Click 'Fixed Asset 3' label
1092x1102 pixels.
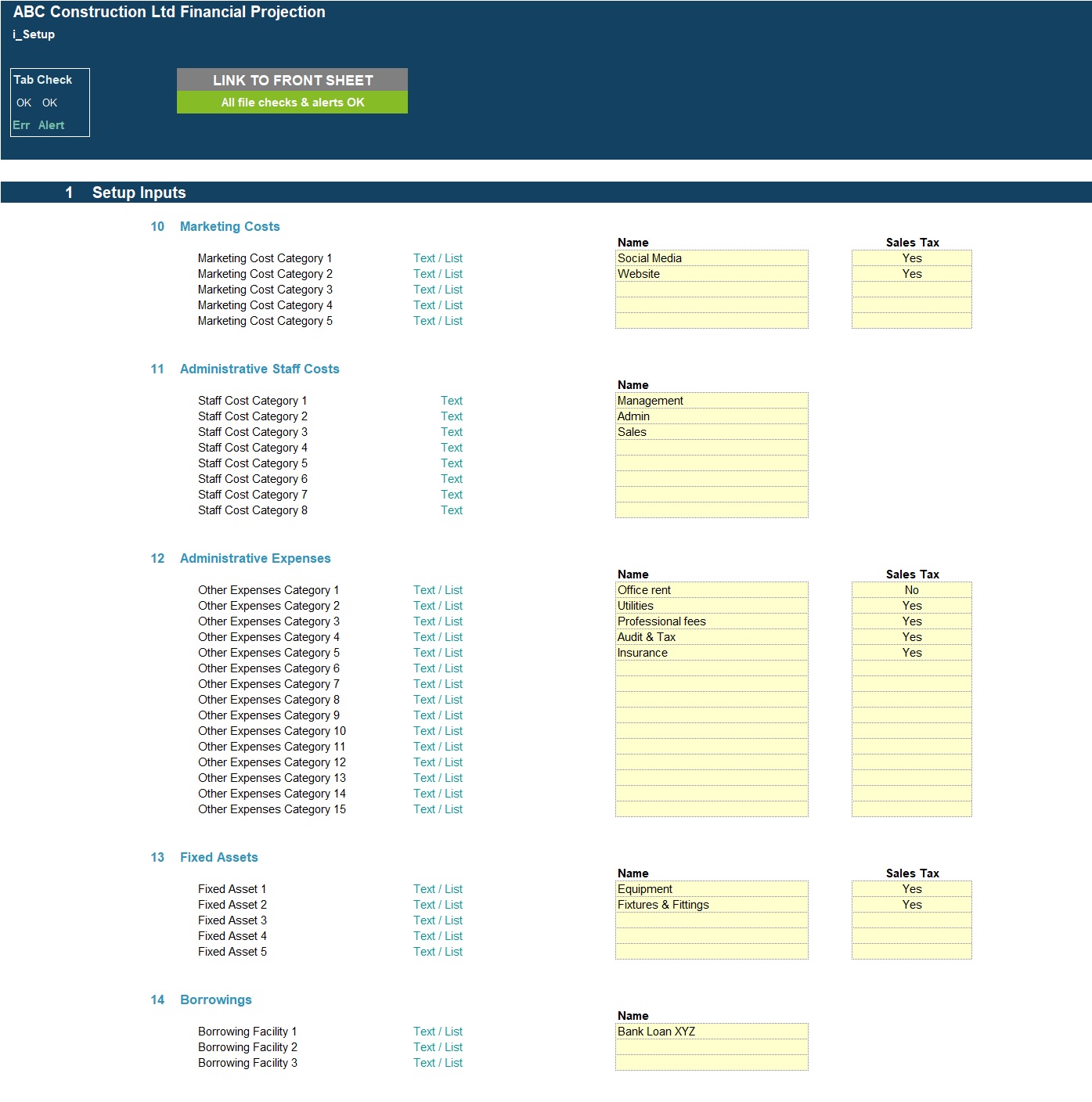tap(232, 920)
